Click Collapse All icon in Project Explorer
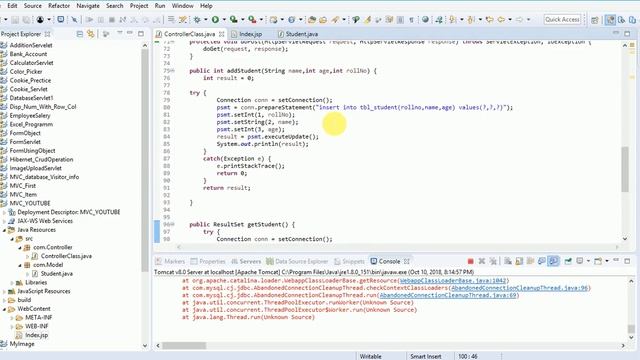Viewport: 640px width, 360px height. point(80,34)
